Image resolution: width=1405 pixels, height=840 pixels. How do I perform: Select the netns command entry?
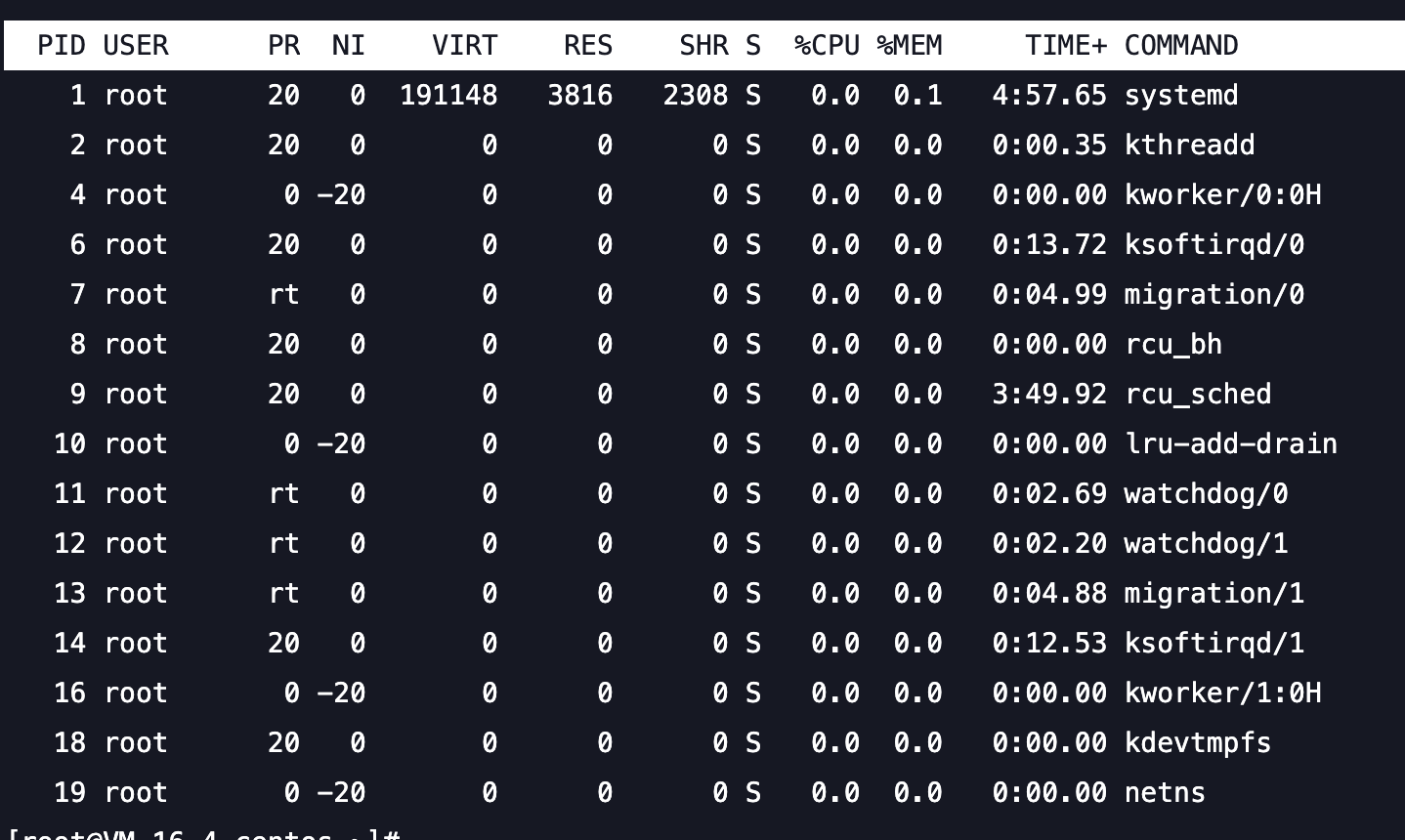point(1164,793)
